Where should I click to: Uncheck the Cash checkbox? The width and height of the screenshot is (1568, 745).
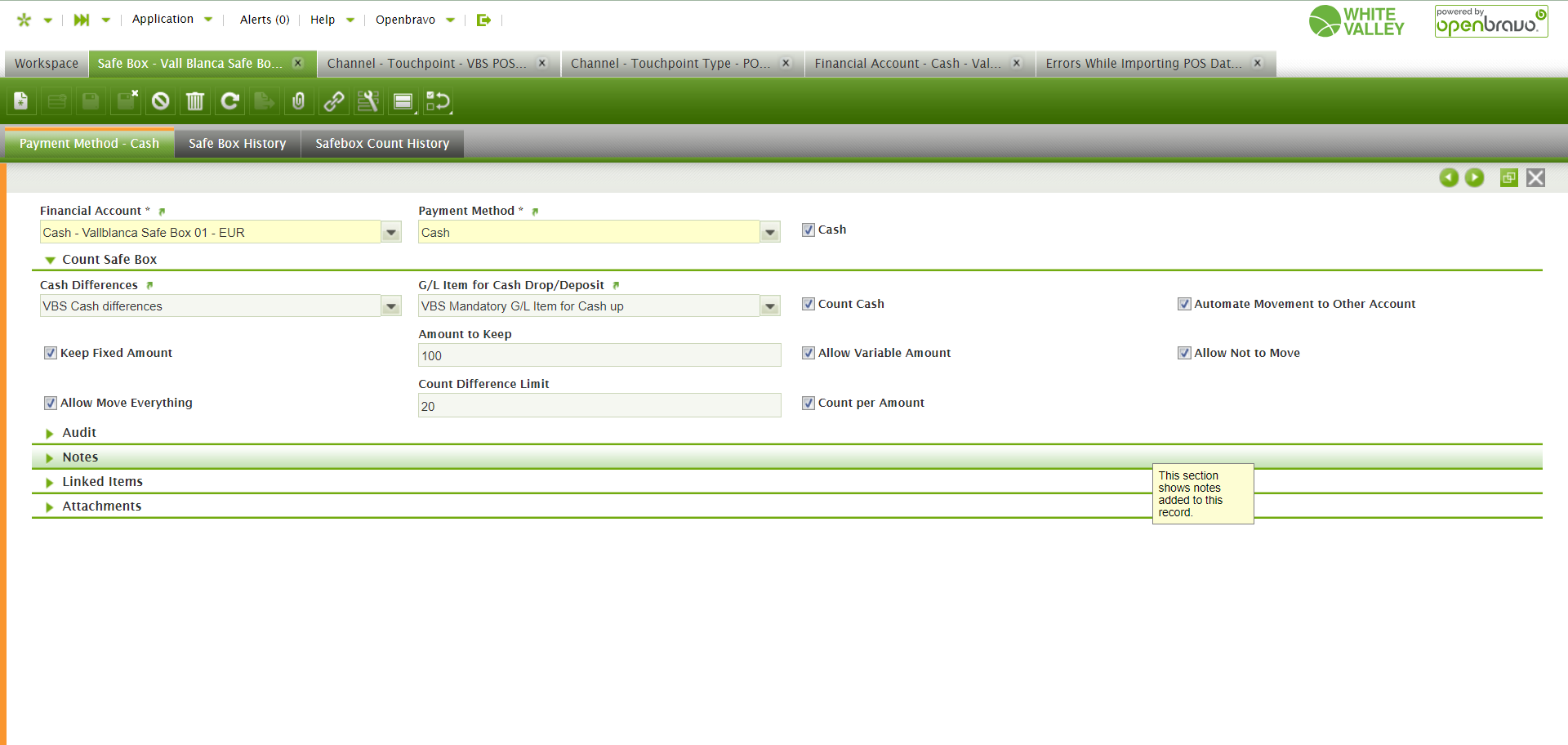tap(808, 230)
